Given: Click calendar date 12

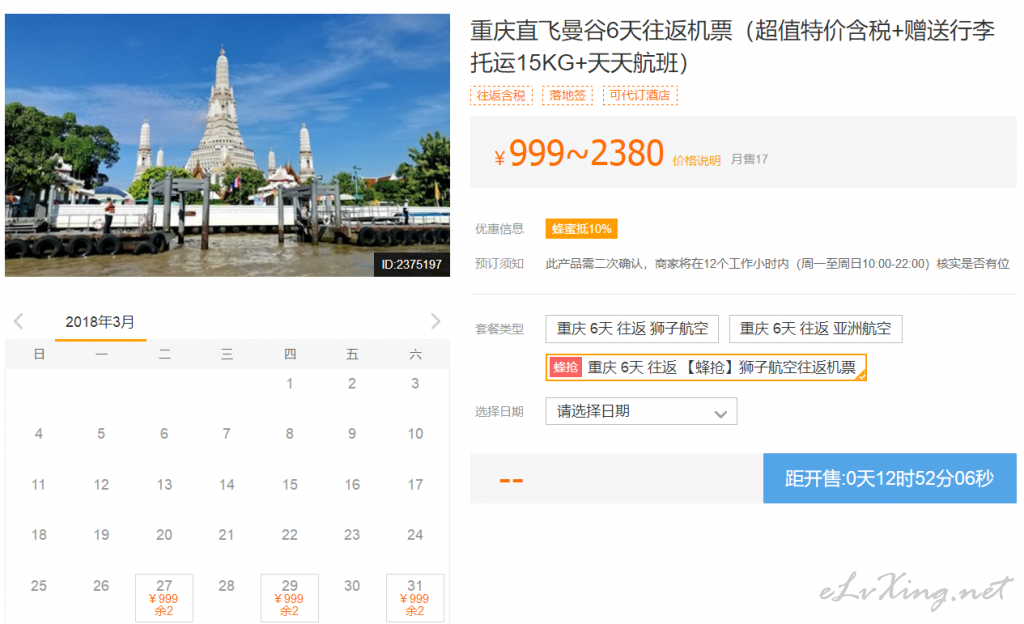Looking at the screenshot, I should point(101,484).
